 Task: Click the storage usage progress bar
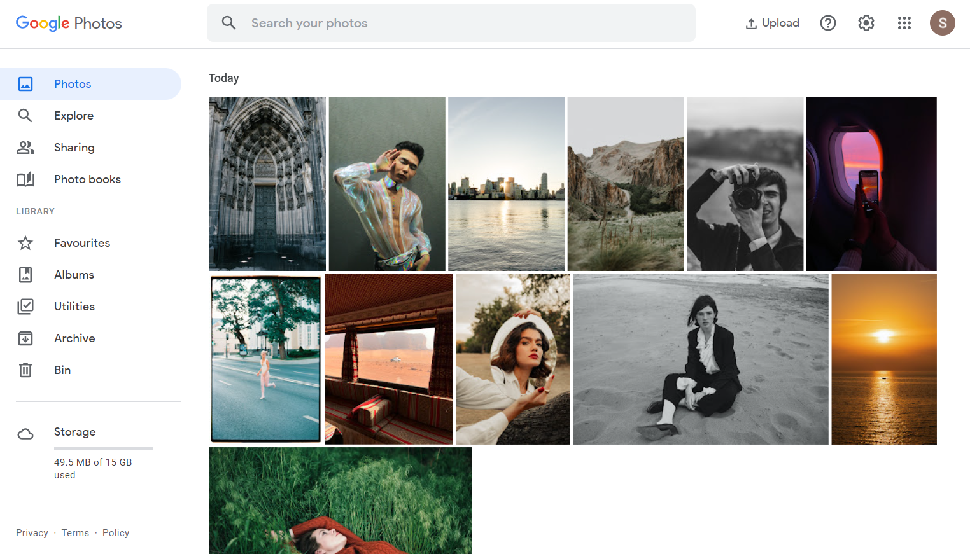click(103, 448)
